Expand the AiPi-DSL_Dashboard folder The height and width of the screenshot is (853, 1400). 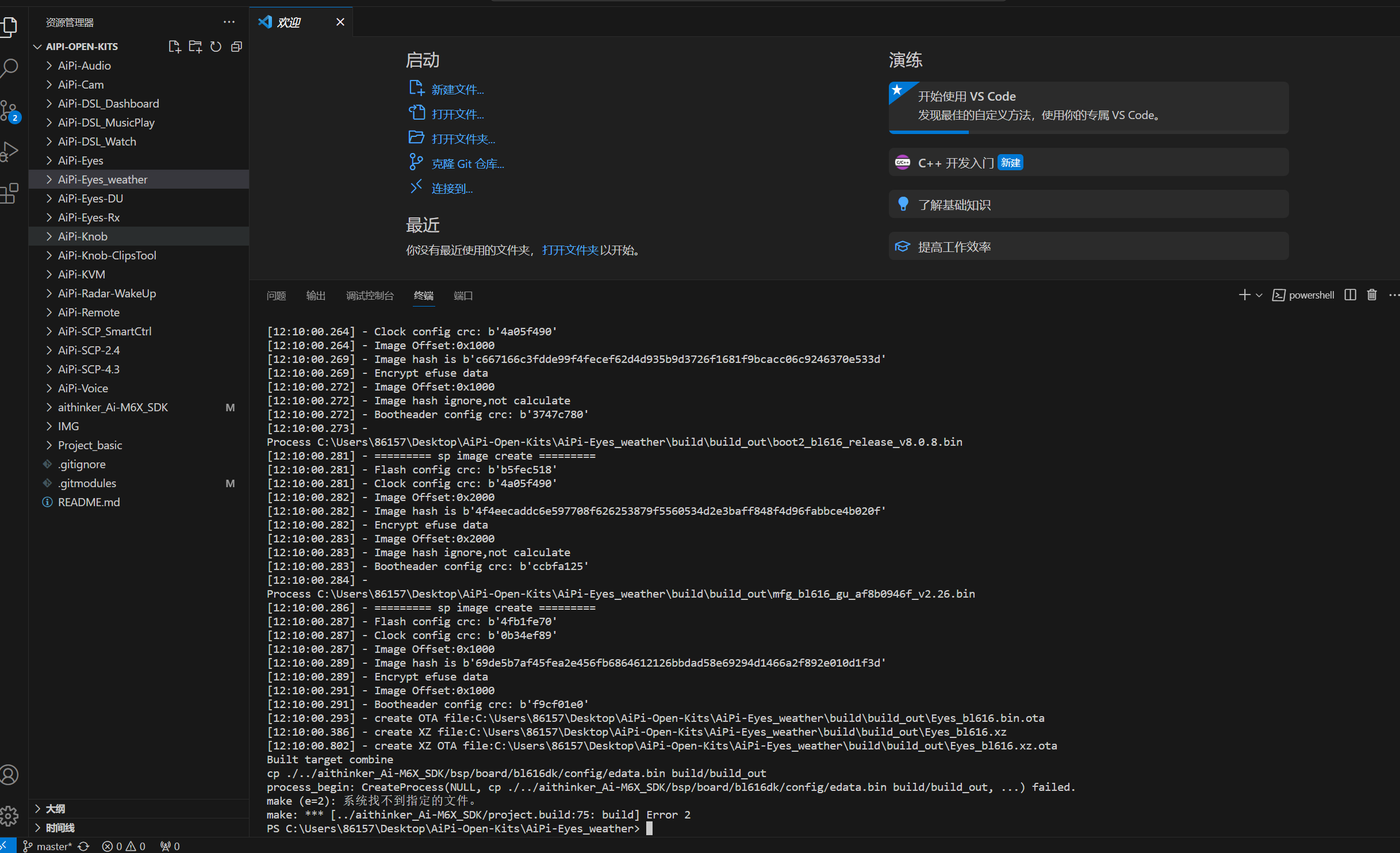[139, 104]
